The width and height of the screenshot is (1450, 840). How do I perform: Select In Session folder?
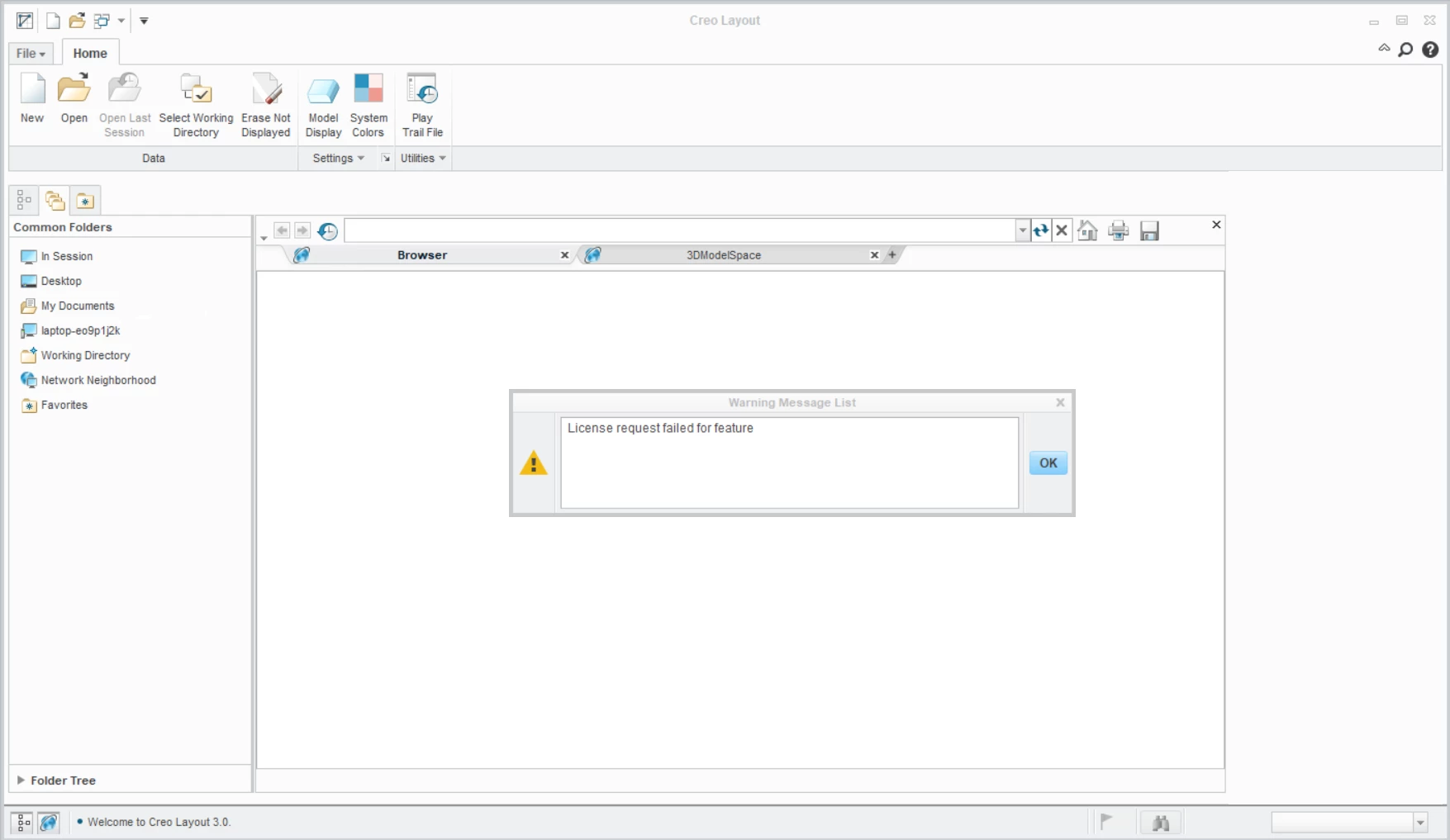tap(56, 256)
